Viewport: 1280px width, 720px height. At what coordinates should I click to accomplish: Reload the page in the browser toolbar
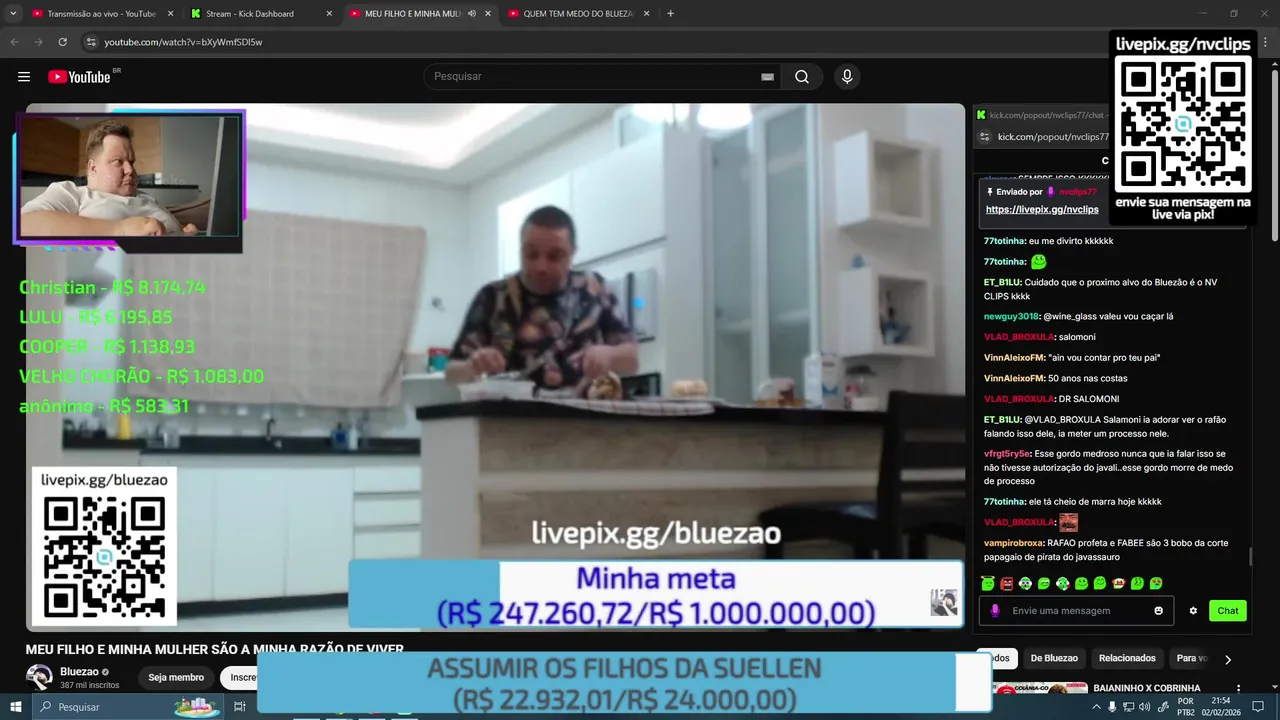click(x=62, y=42)
